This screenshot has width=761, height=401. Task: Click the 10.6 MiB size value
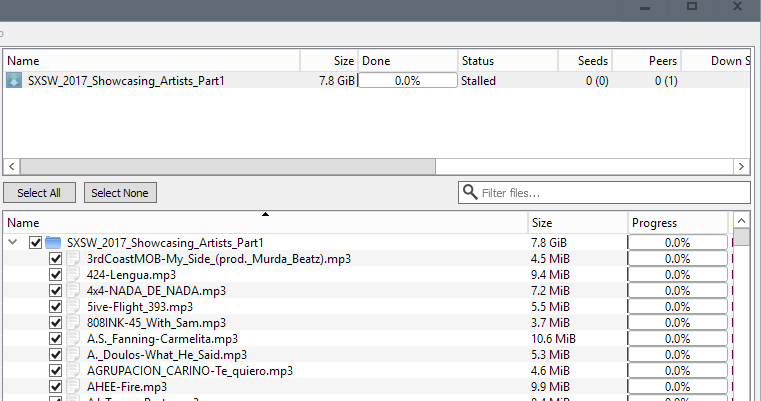coord(553,339)
